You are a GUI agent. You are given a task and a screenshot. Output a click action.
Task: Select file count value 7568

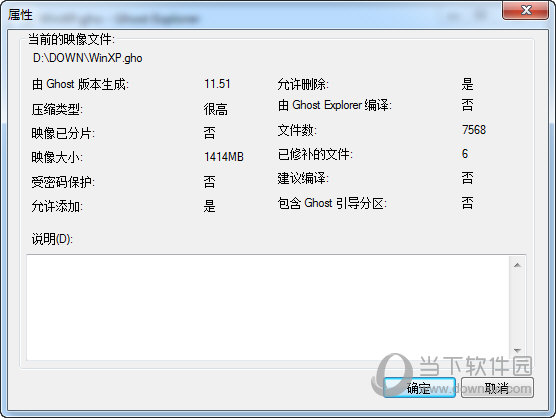point(474,130)
